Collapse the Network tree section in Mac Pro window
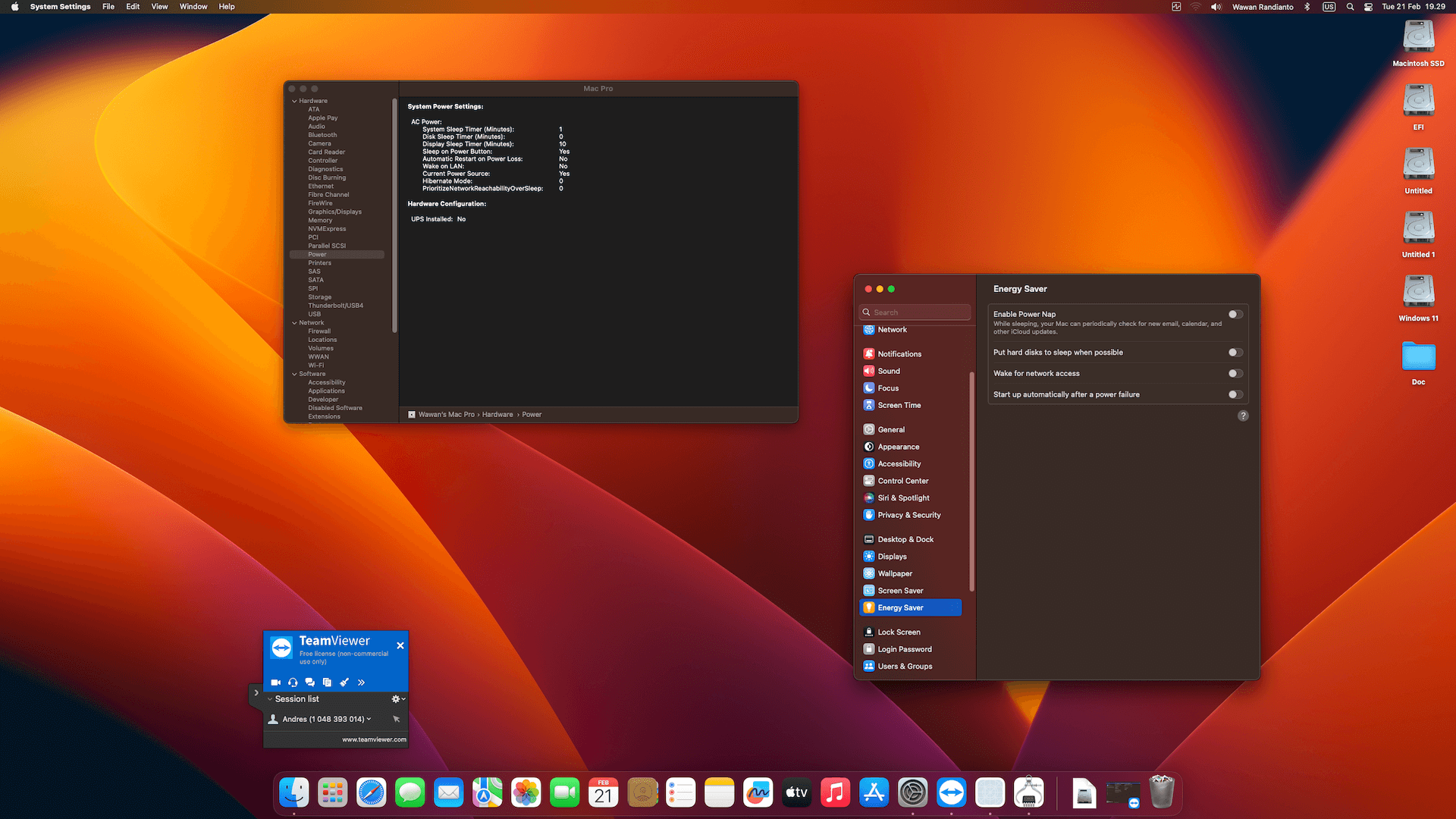The width and height of the screenshot is (1456, 819). point(294,323)
